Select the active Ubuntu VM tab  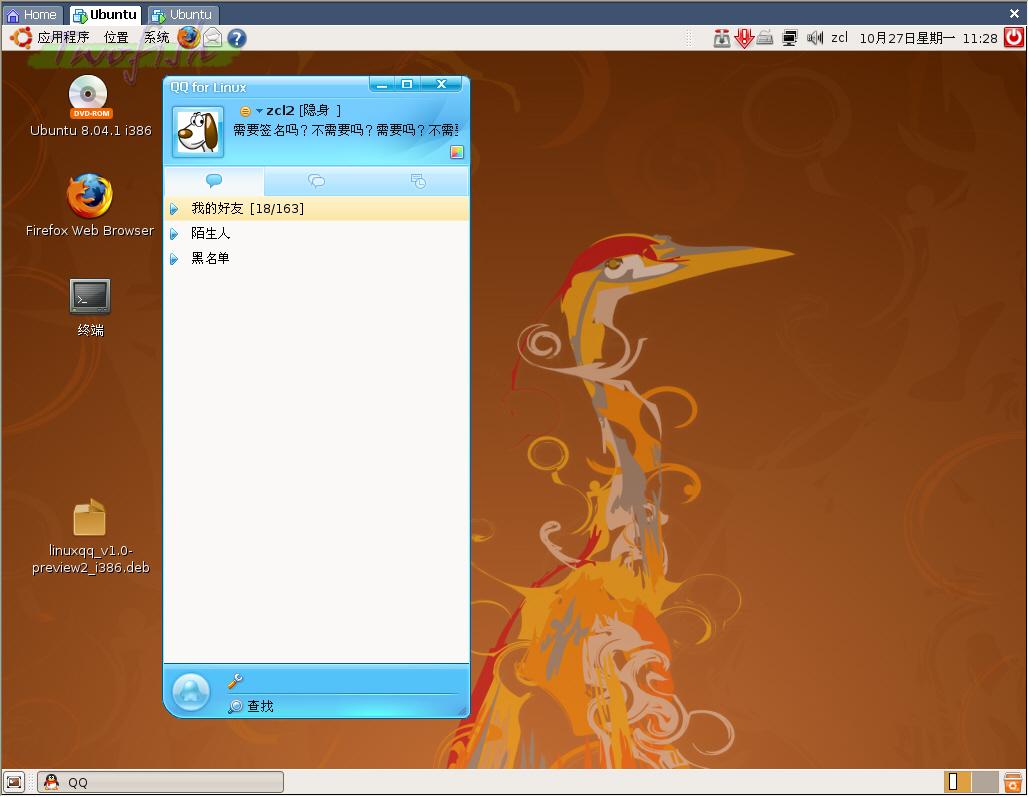click(105, 14)
